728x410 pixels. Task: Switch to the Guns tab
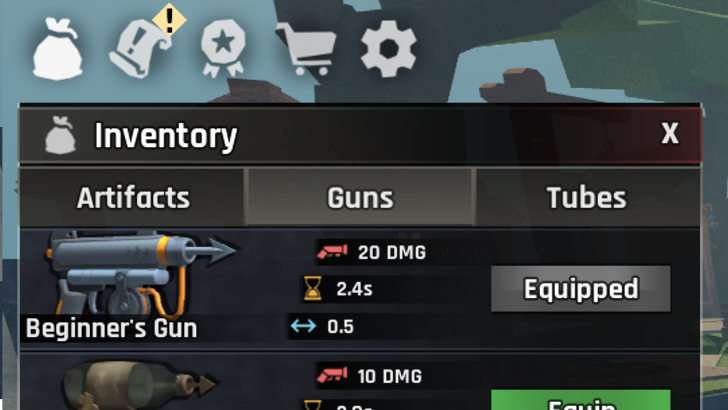pos(360,197)
